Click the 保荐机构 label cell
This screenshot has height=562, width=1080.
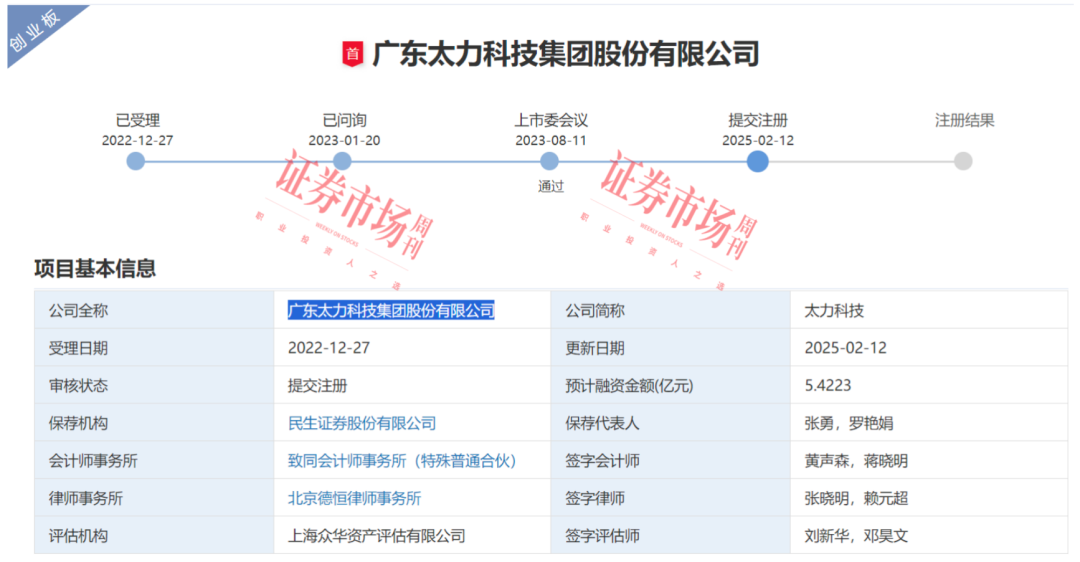coord(154,423)
